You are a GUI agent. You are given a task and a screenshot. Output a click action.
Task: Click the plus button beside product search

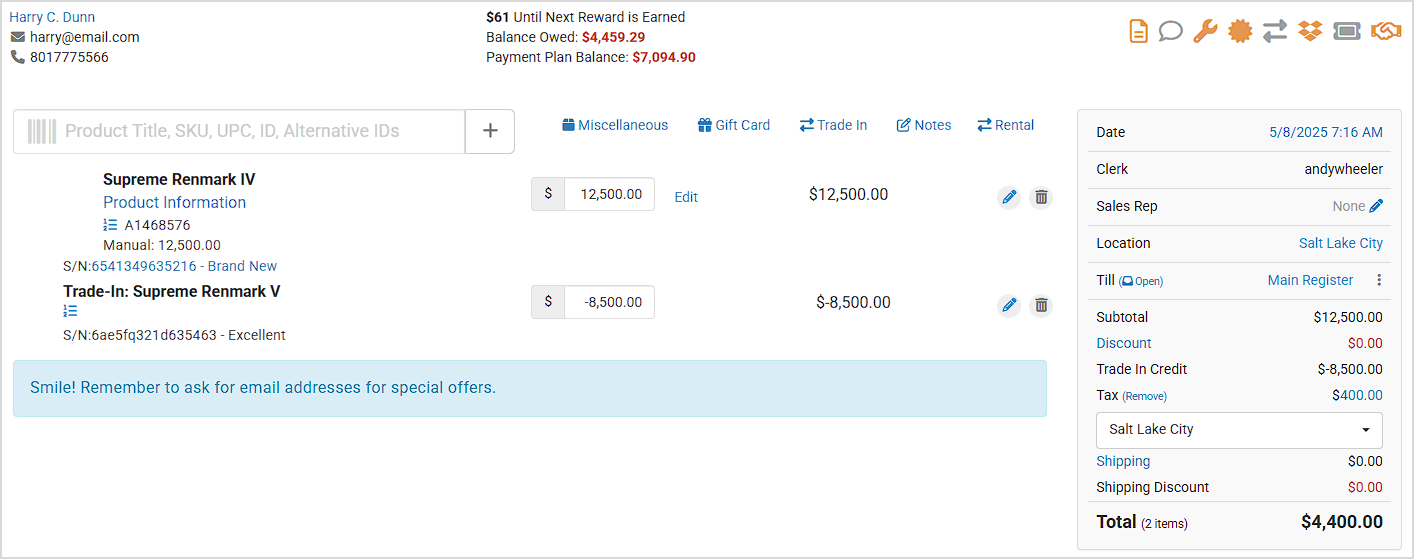pos(490,131)
